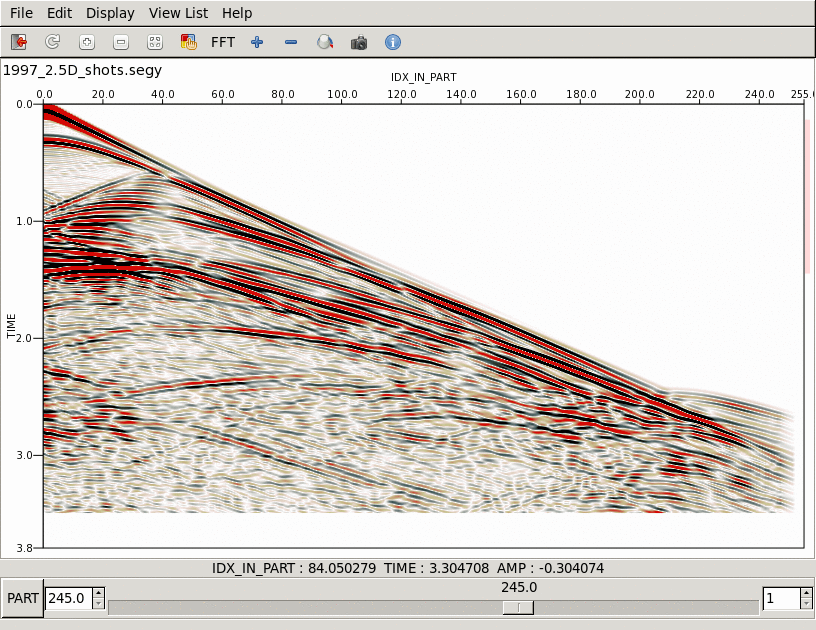
Task: Increment the PART value with up arrow
Action: (99, 593)
